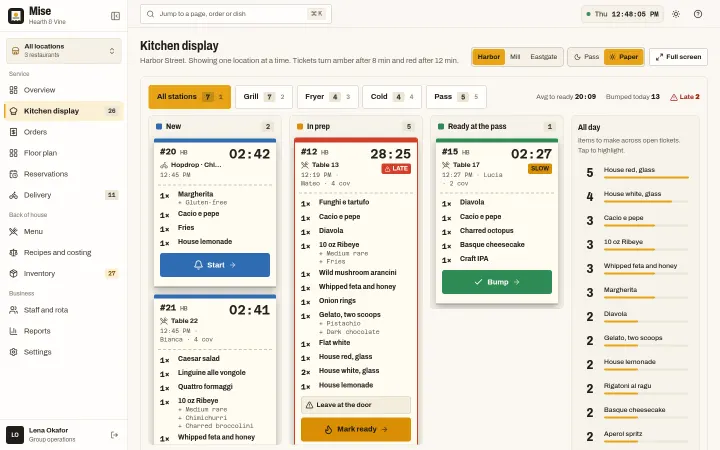This screenshot has height=450, width=720.
Task: Select the Fryer station tab
Action: point(327,97)
